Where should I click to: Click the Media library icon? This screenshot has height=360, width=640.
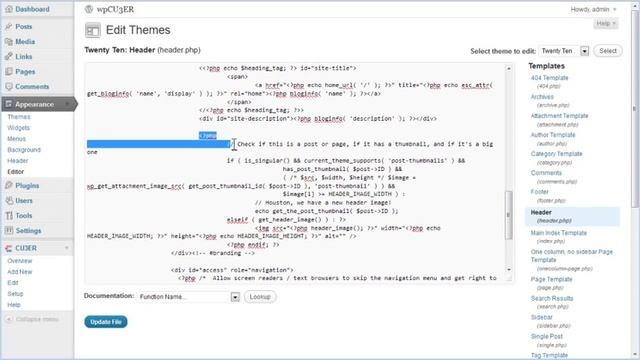pyautogui.click(x=9, y=42)
